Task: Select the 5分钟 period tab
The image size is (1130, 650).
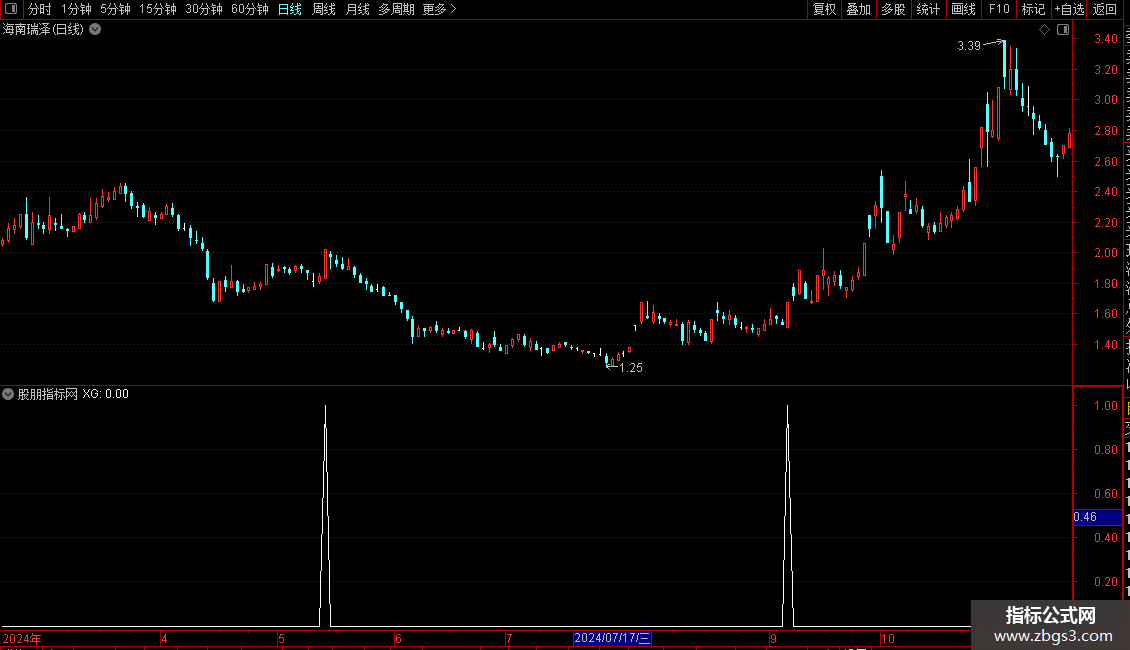Action: click(115, 9)
